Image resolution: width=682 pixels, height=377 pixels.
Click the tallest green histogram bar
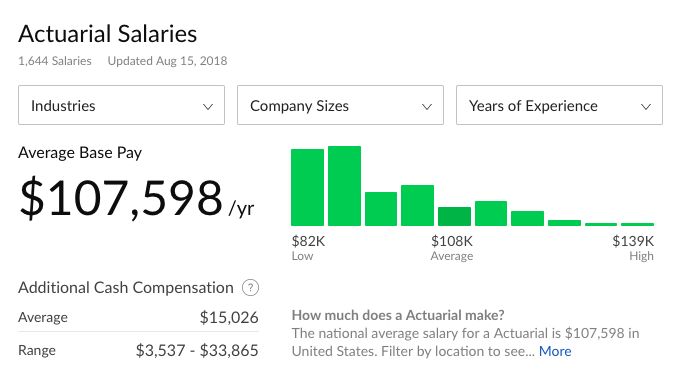(x=344, y=186)
